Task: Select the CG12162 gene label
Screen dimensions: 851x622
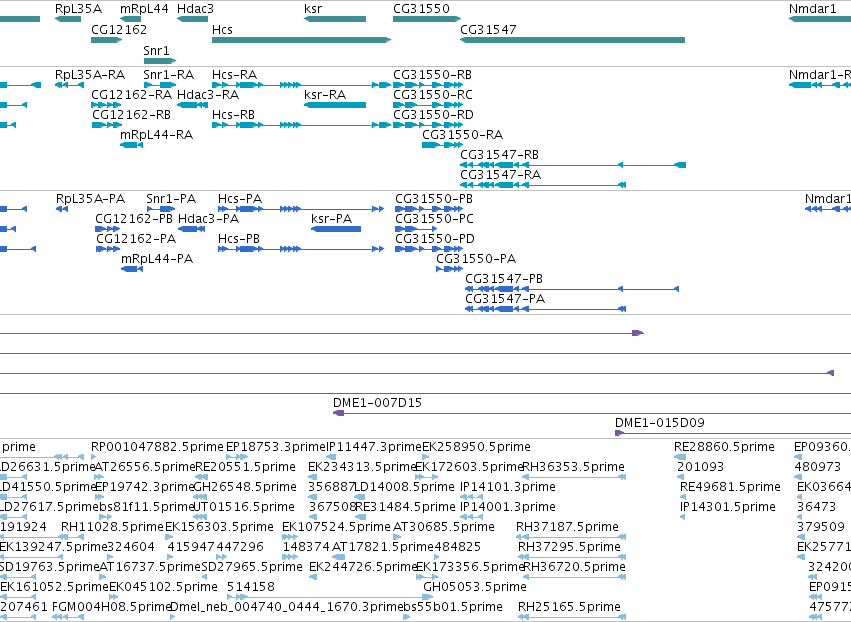Action: (x=119, y=29)
